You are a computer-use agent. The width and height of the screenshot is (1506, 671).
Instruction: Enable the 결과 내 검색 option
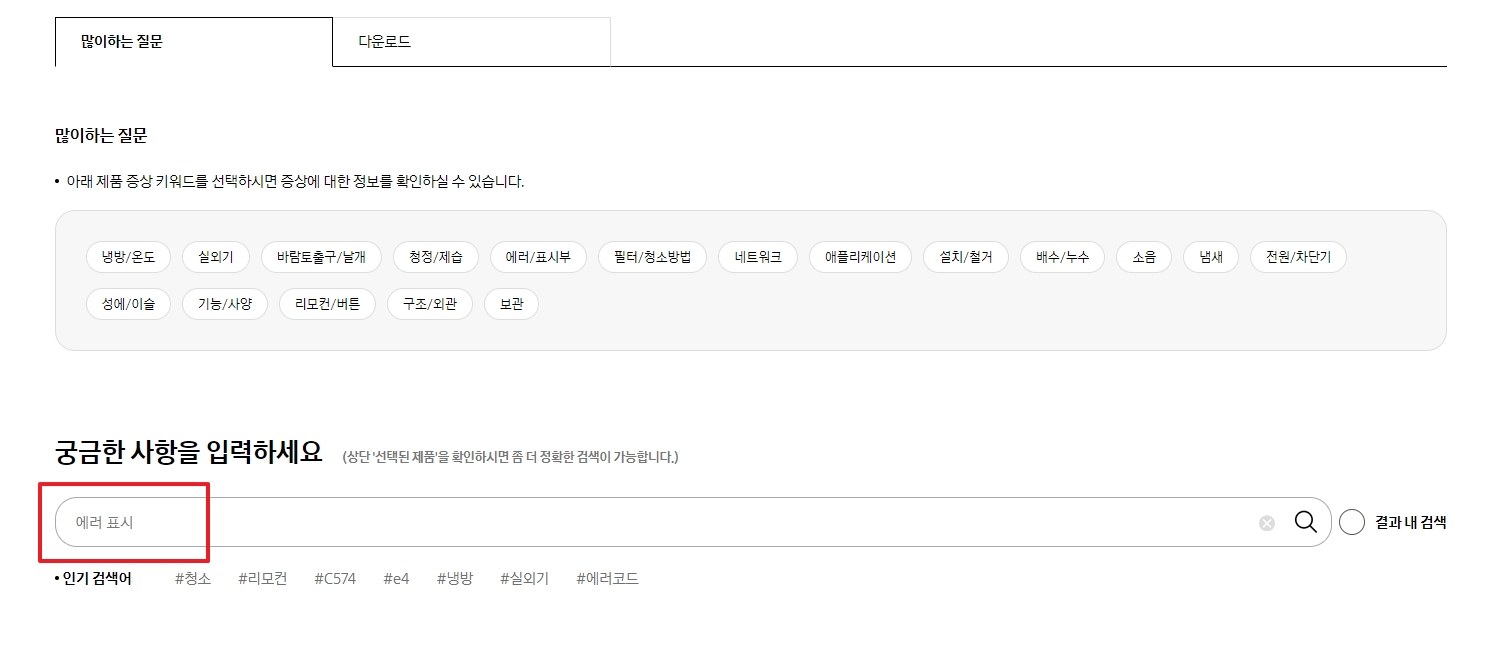point(1351,521)
